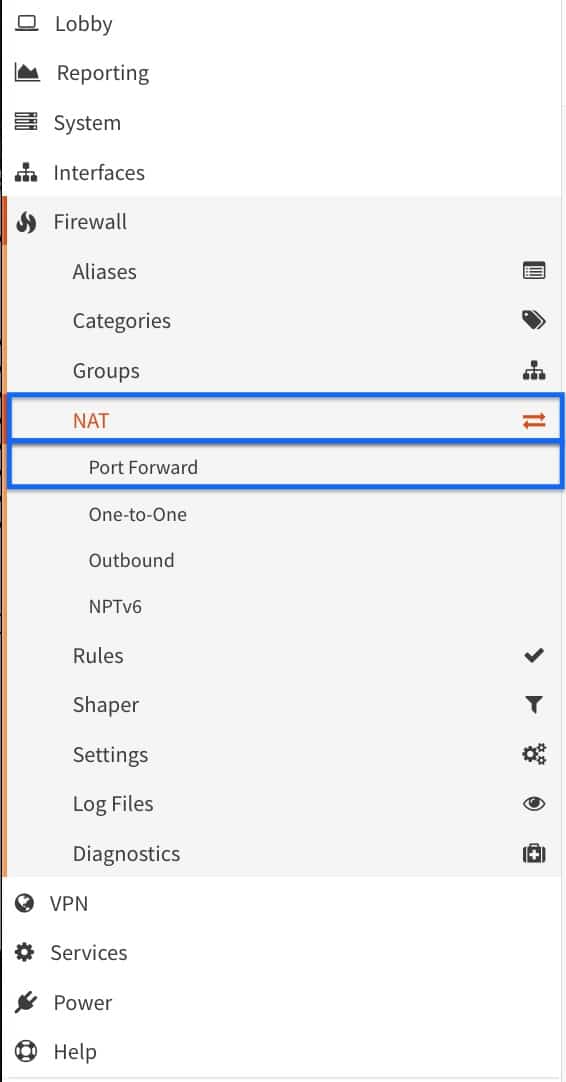566x1082 pixels.
Task: Collapse the NAT submenu via arrows icon
Action: (x=534, y=420)
